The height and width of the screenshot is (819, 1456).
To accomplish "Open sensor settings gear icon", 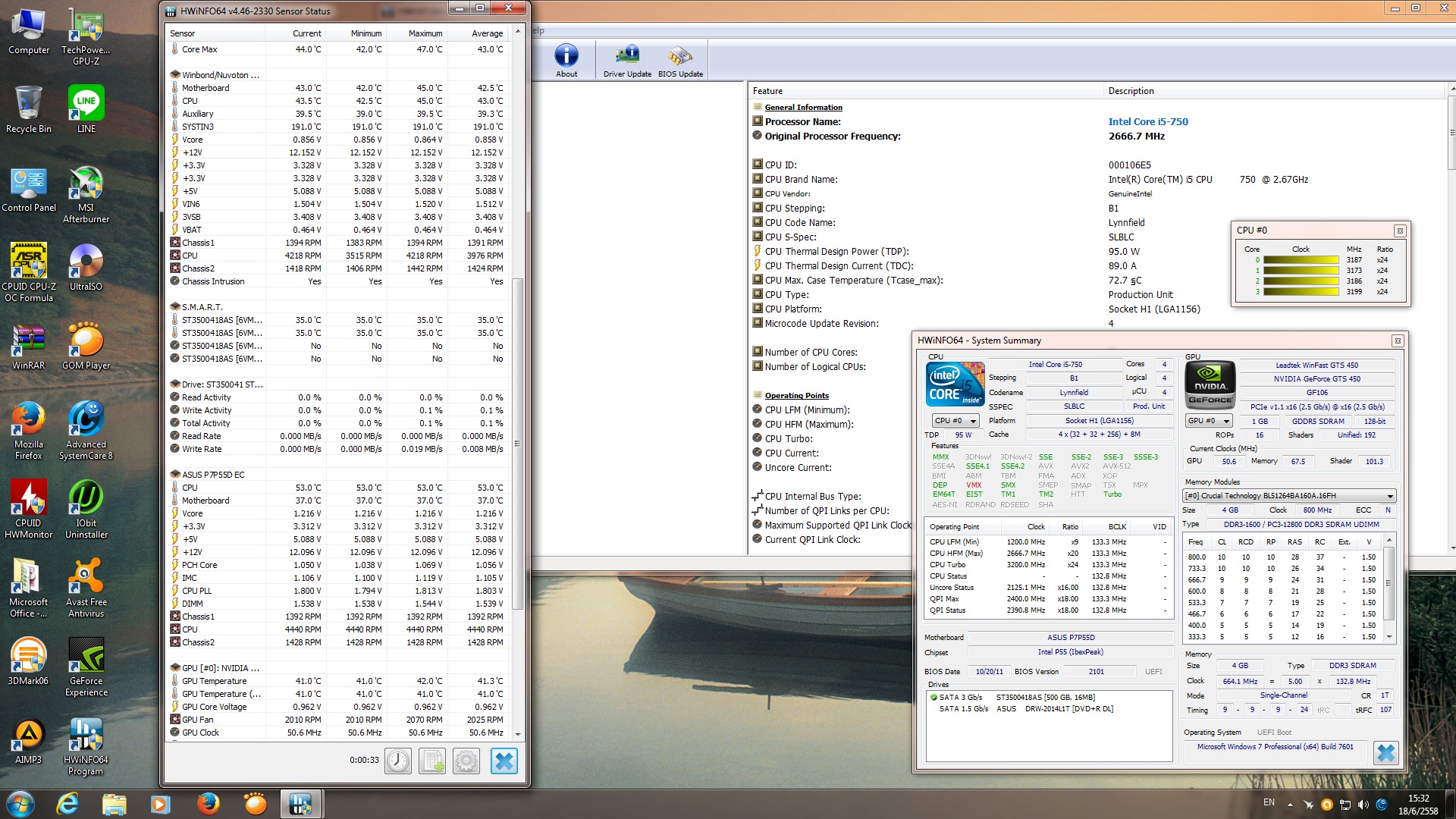I will click(x=466, y=761).
